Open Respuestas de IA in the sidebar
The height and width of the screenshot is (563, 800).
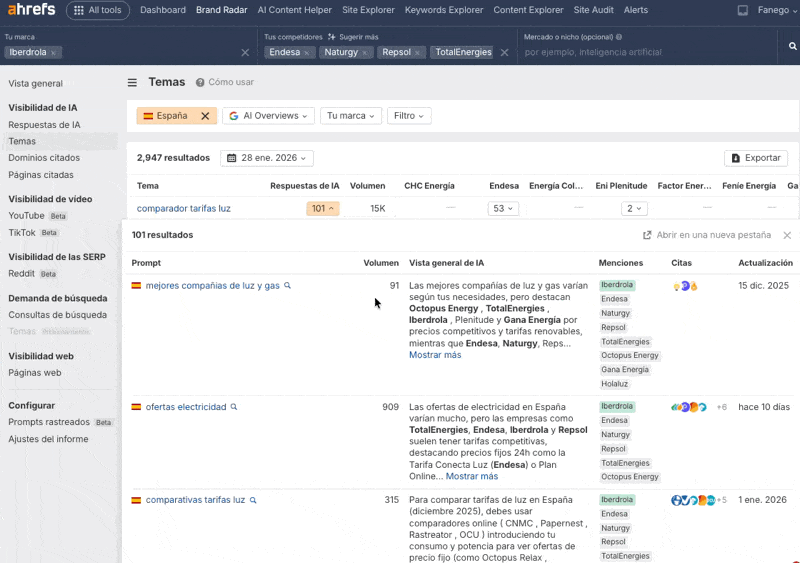click(x=44, y=125)
